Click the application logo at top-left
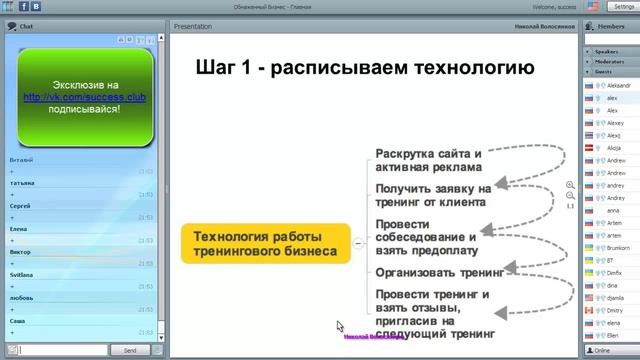 (7, 6)
